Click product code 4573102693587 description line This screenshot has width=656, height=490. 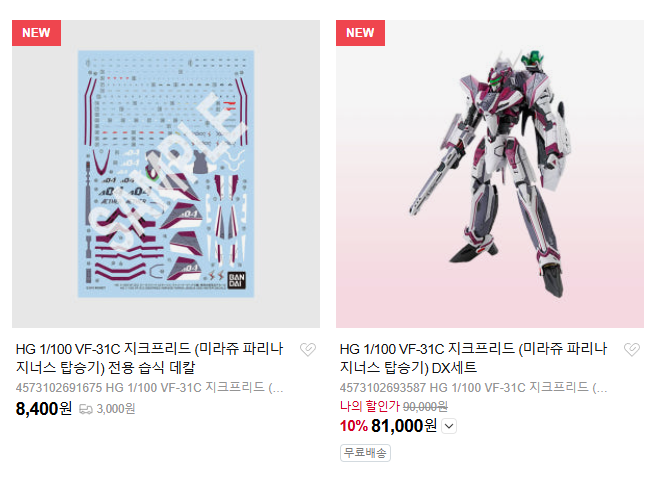click(x=473, y=387)
